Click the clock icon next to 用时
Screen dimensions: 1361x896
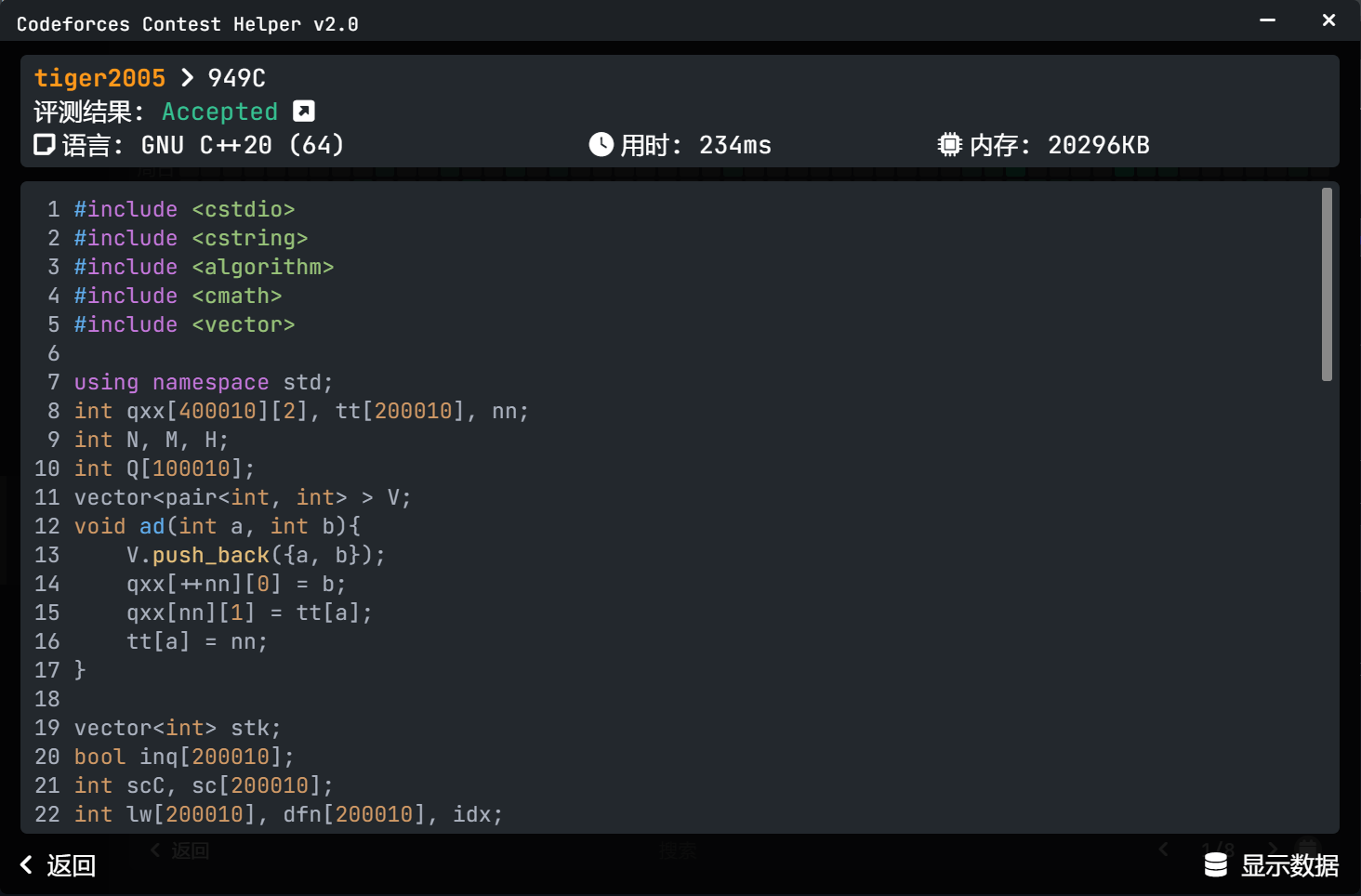[601, 145]
